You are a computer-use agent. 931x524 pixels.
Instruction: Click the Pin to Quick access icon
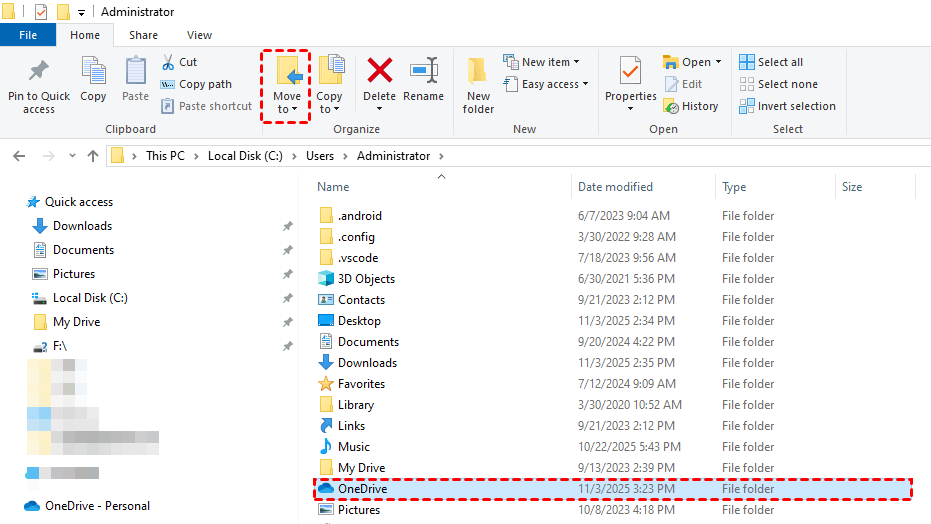coord(39,72)
